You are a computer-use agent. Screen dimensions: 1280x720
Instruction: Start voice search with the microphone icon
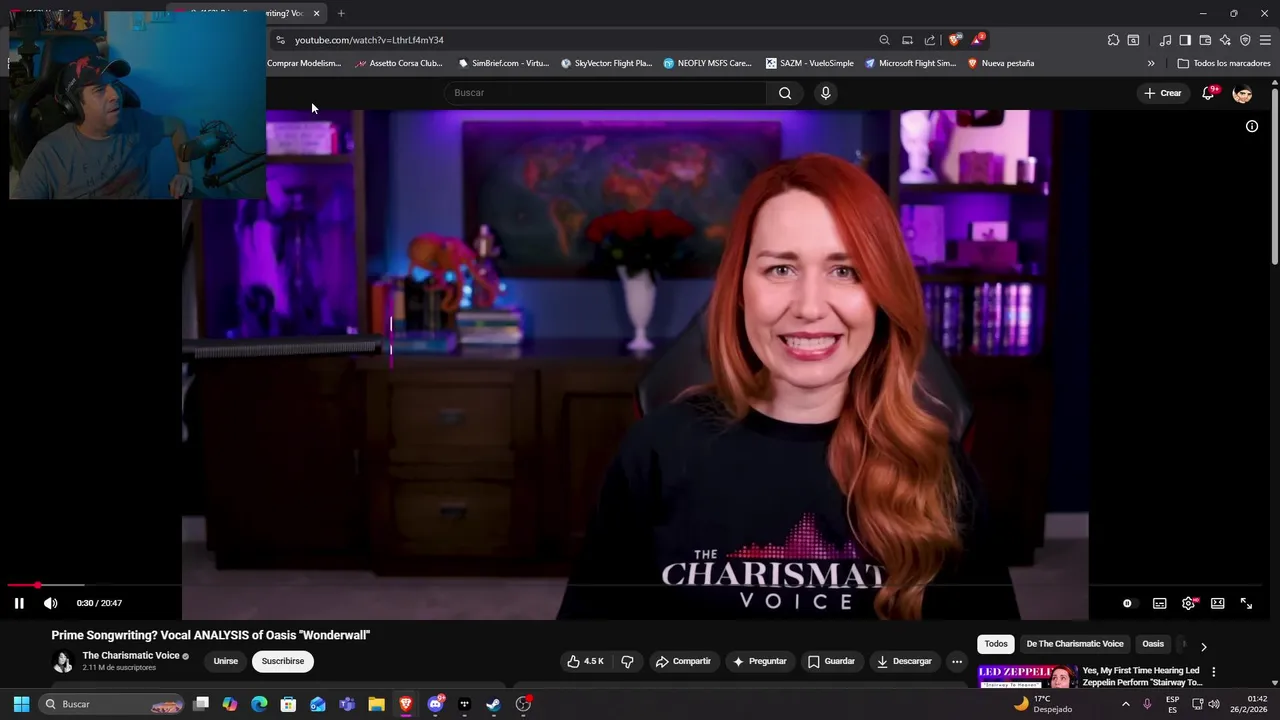(x=825, y=93)
